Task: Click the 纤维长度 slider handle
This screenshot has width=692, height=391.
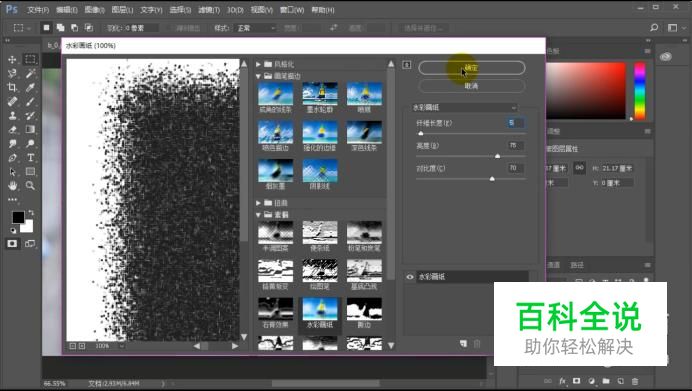Action: [x=421, y=133]
